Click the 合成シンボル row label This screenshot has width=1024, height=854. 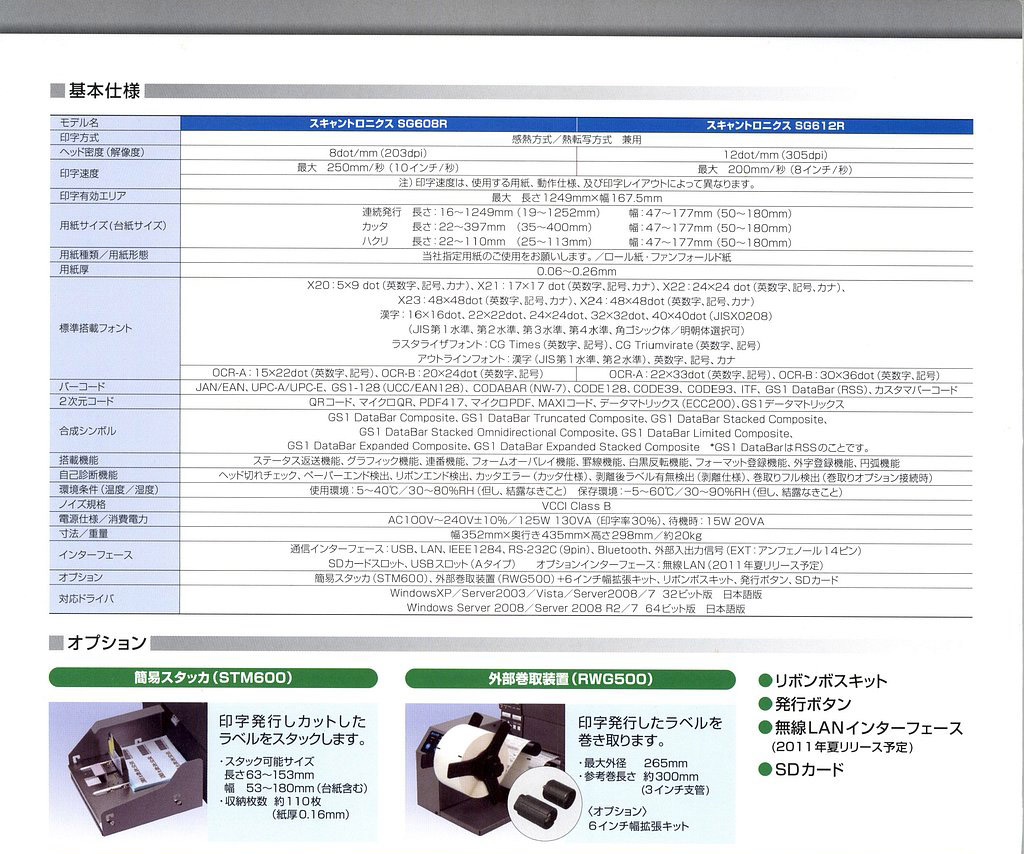coord(88,431)
